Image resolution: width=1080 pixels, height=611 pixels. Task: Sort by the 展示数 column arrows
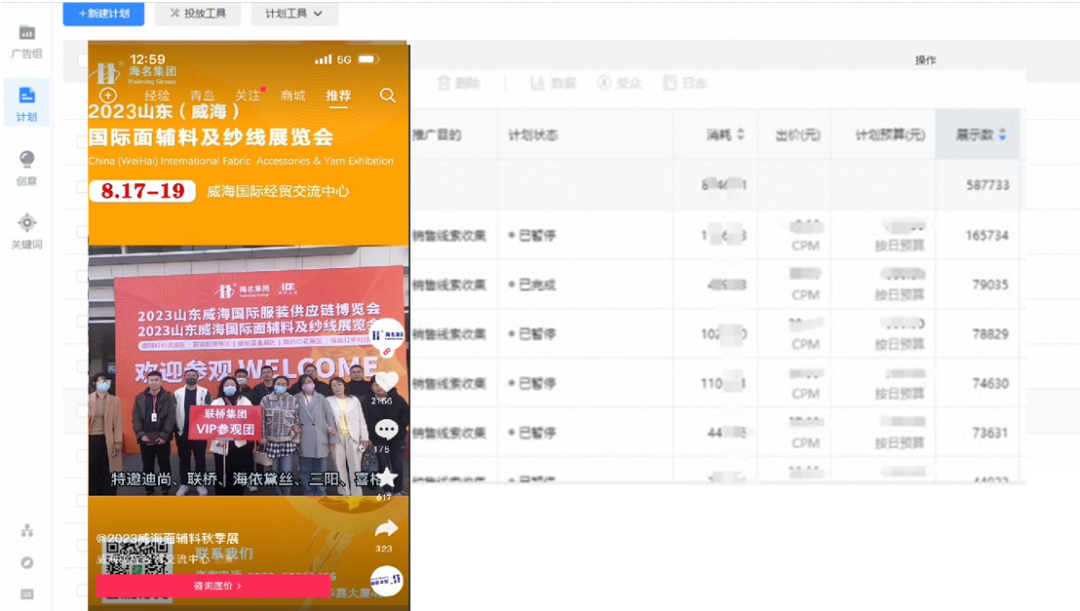(x=1002, y=134)
